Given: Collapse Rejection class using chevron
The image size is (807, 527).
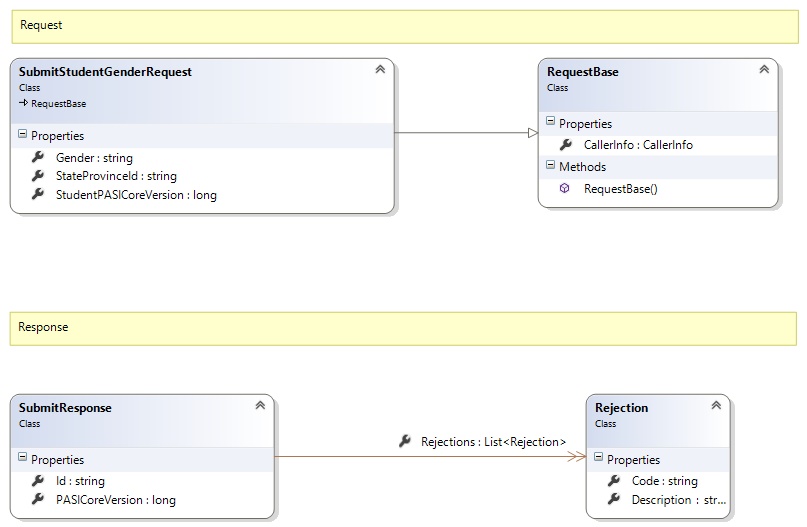Looking at the screenshot, I should pos(716,406).
